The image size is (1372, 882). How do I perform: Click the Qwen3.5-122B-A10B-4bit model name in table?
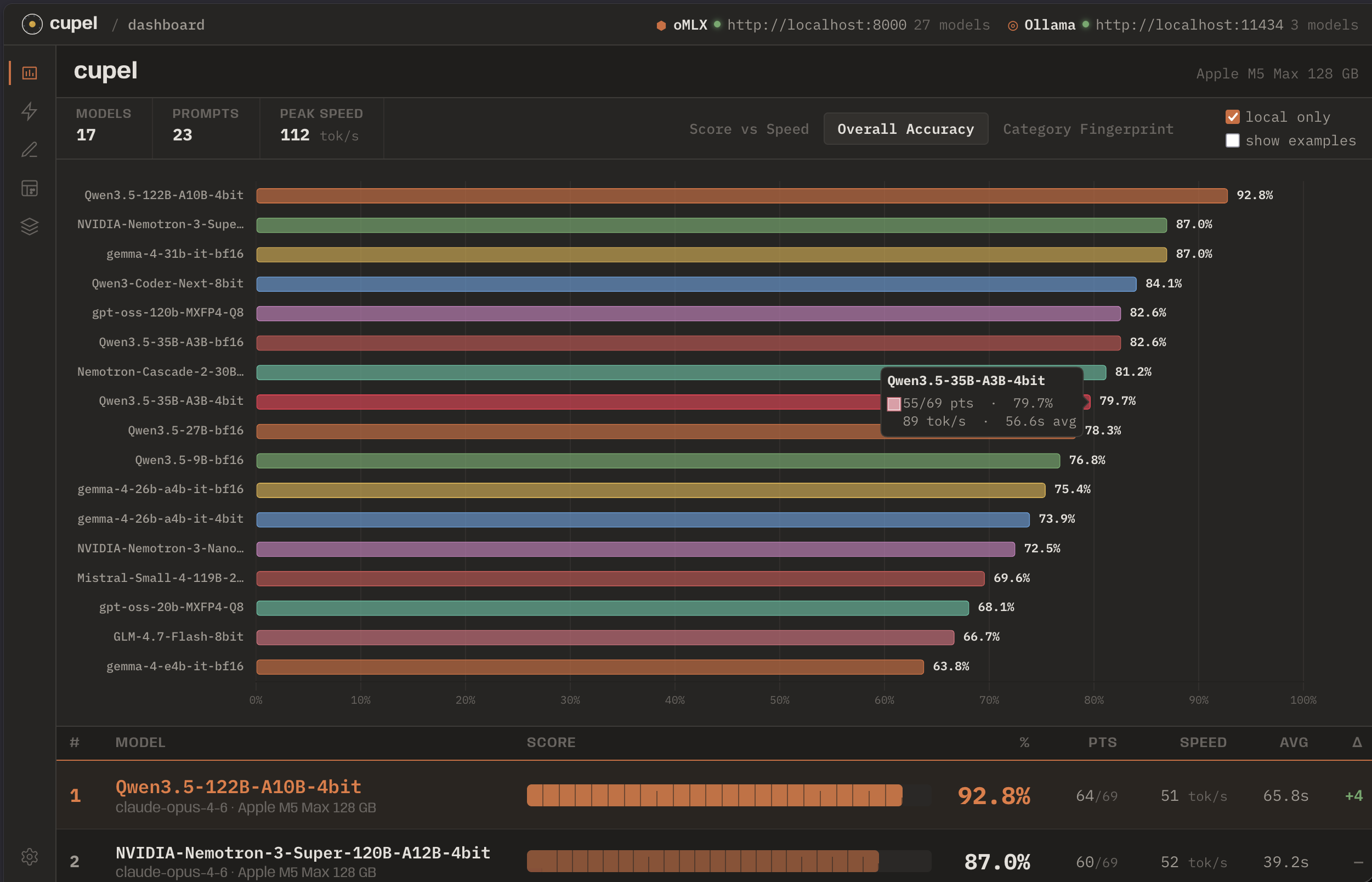point(238,787)
